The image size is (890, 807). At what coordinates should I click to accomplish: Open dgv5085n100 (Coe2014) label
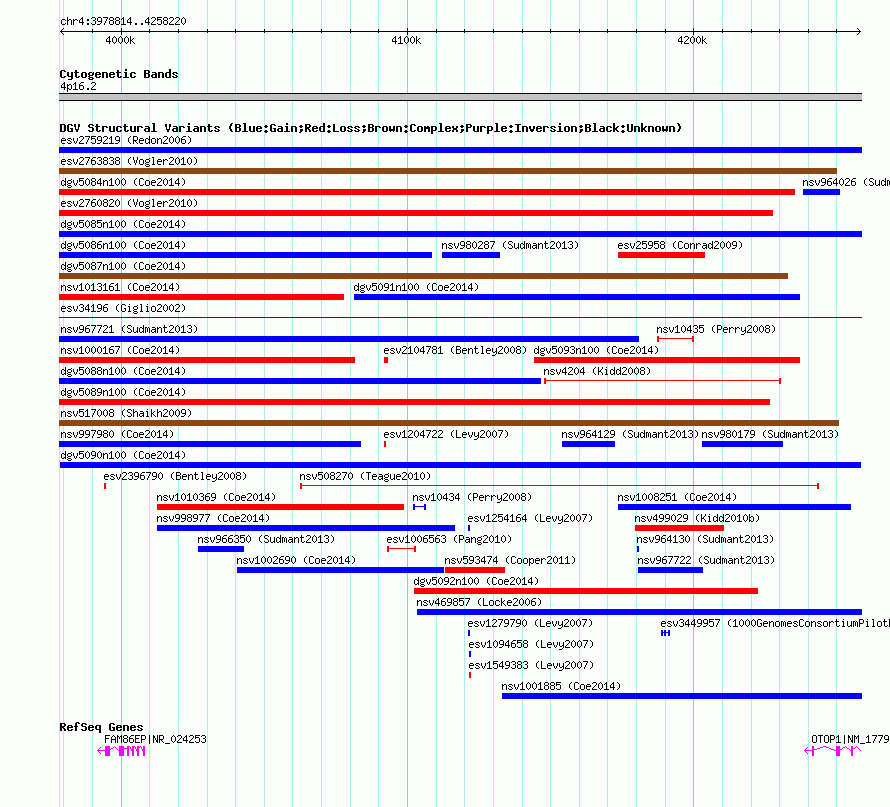(123, 224)
